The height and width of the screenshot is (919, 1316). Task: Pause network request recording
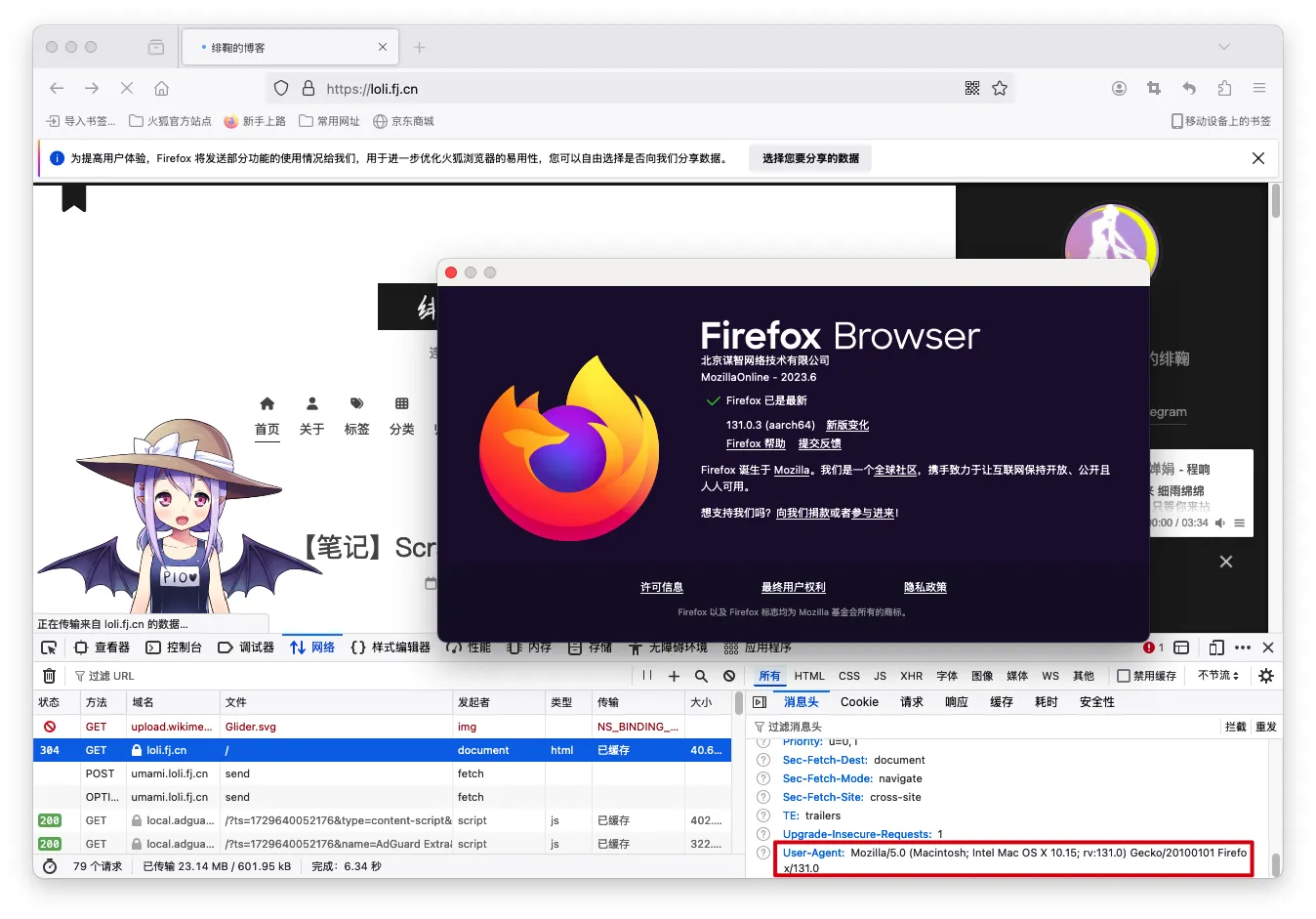(x=647, y=676)
